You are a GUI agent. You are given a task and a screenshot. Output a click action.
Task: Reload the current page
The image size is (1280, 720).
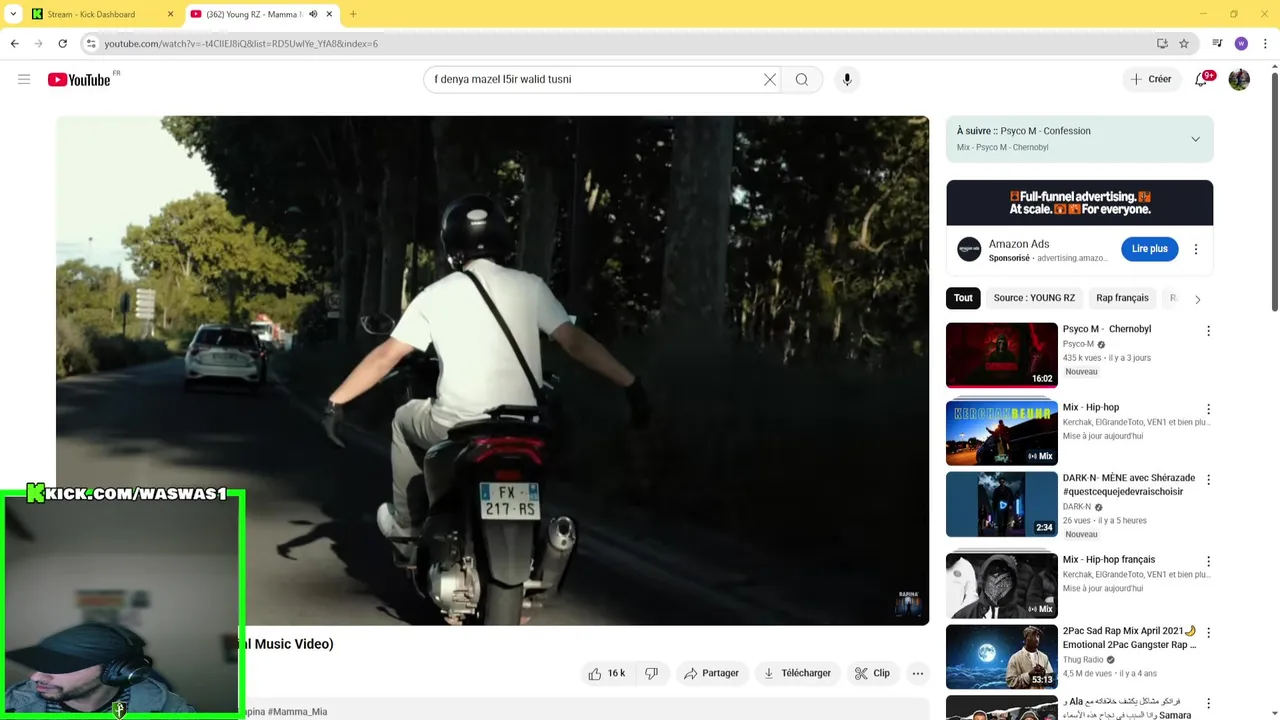[62, 44]
